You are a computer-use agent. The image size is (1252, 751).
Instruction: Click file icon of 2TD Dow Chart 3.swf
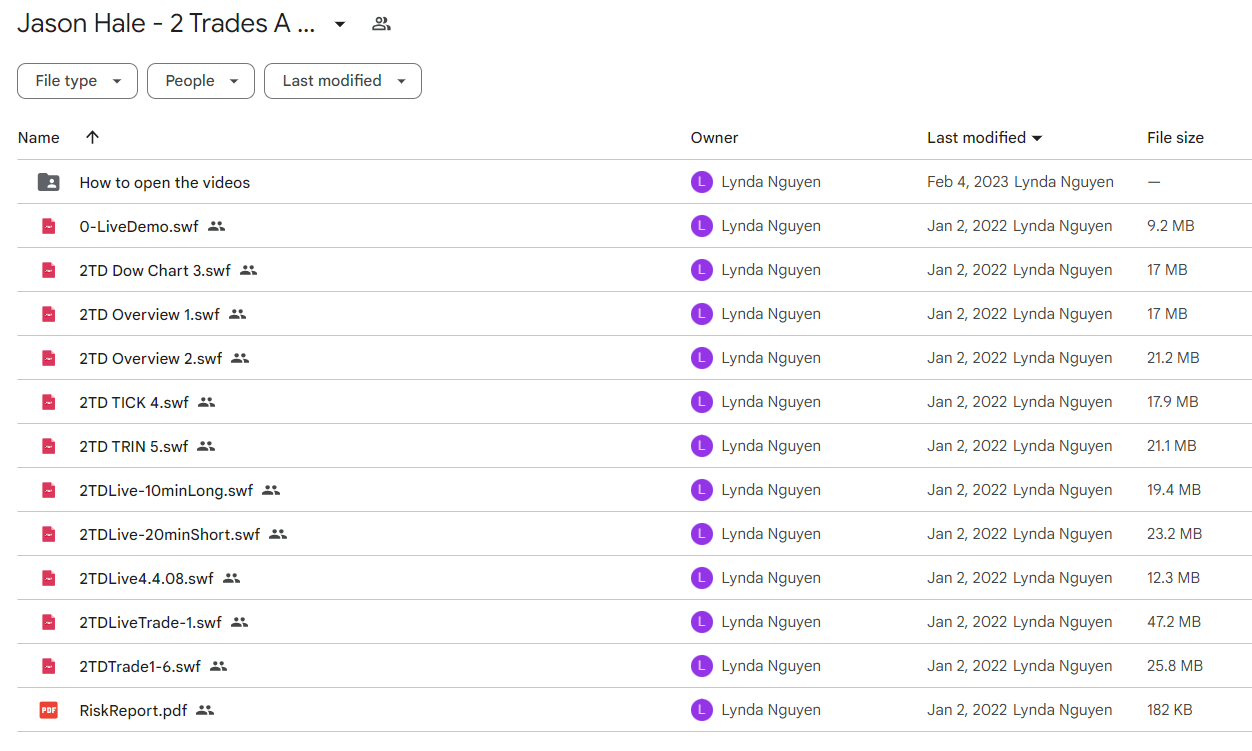pos(48,270)
